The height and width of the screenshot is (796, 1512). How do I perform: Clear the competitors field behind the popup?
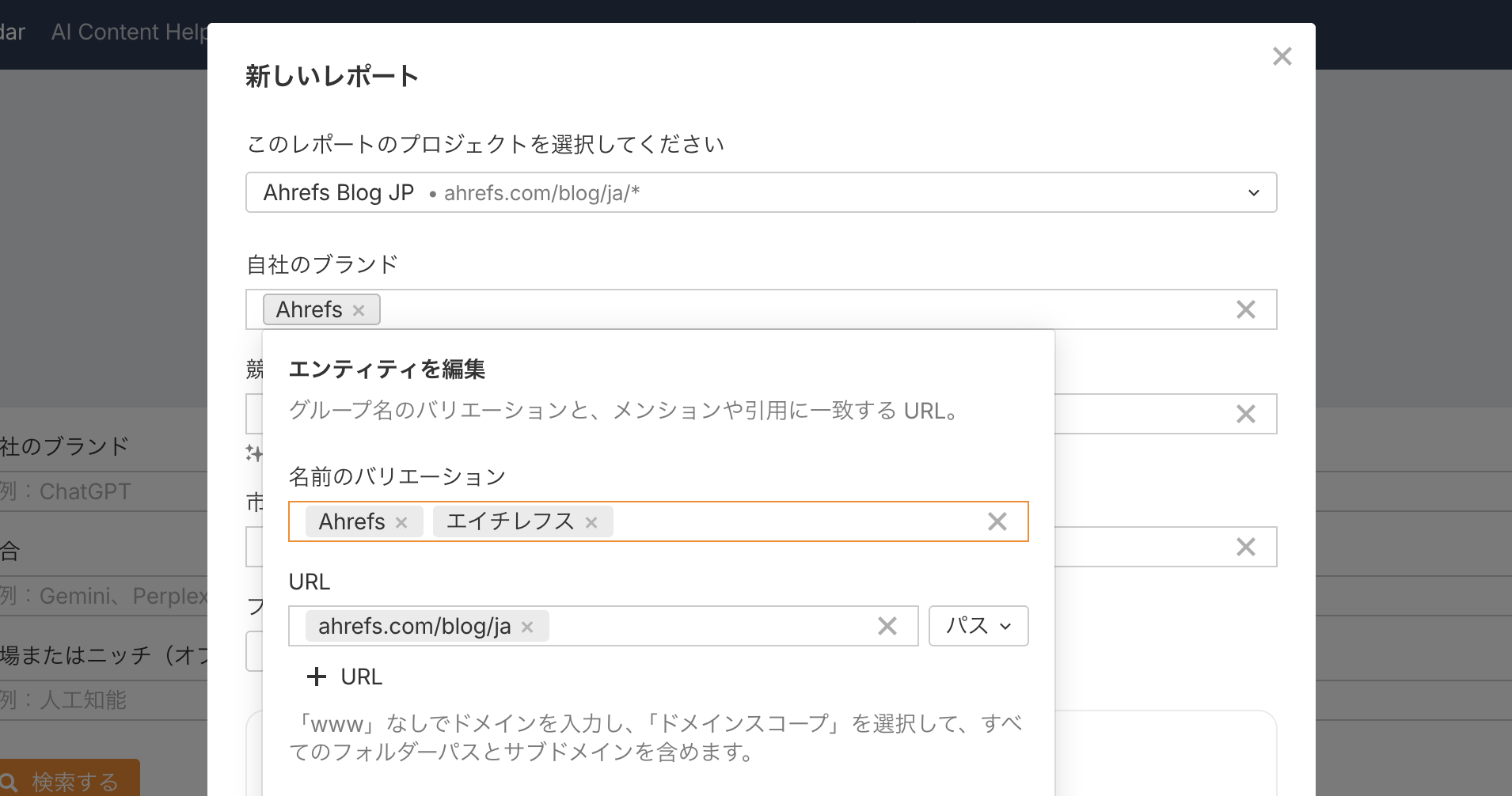1245,414
